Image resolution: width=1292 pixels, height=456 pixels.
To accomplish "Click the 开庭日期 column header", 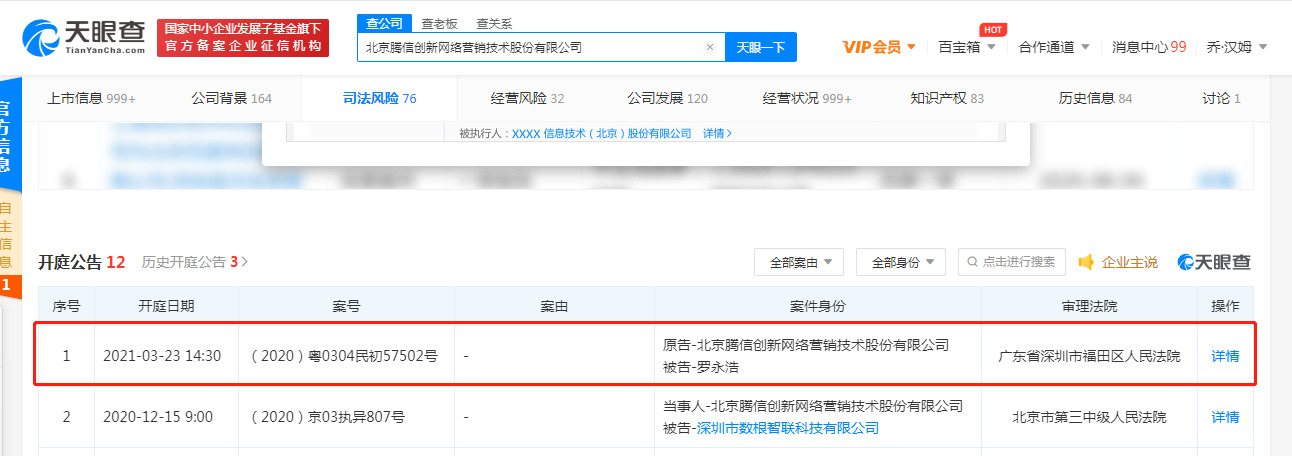I will 167,306.
